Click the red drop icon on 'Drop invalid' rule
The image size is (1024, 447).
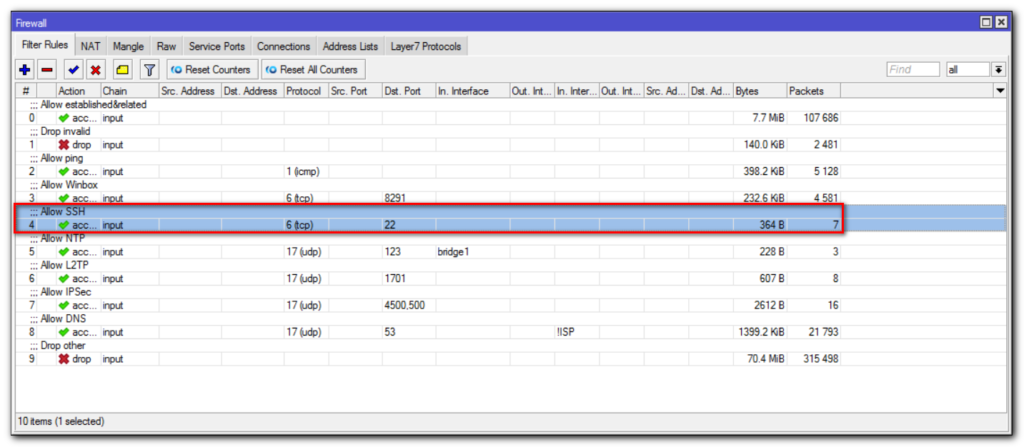coord(63,145)
